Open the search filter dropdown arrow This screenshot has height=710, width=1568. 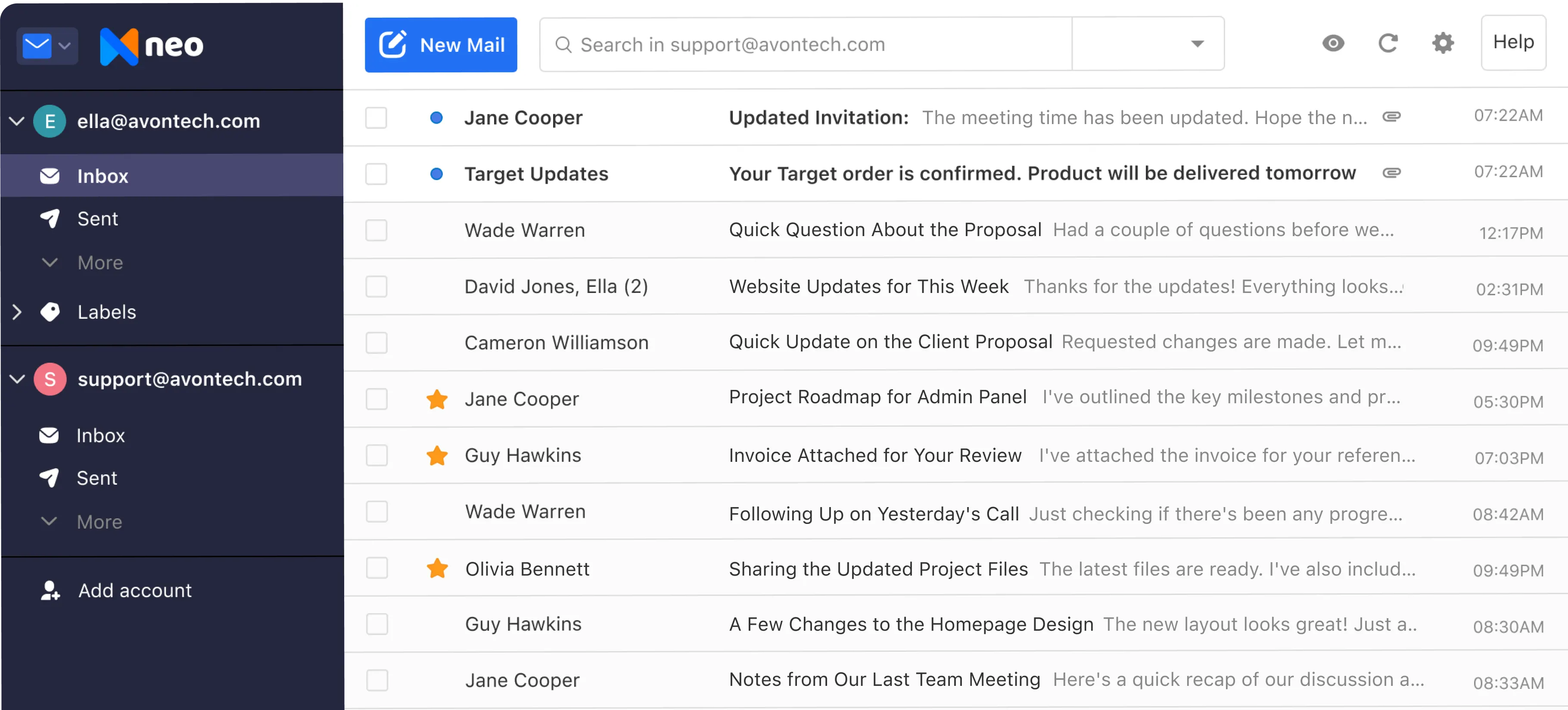(1197, 44)
